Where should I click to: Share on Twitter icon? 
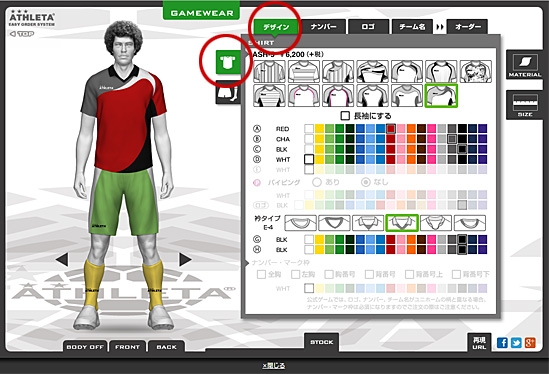516,342
